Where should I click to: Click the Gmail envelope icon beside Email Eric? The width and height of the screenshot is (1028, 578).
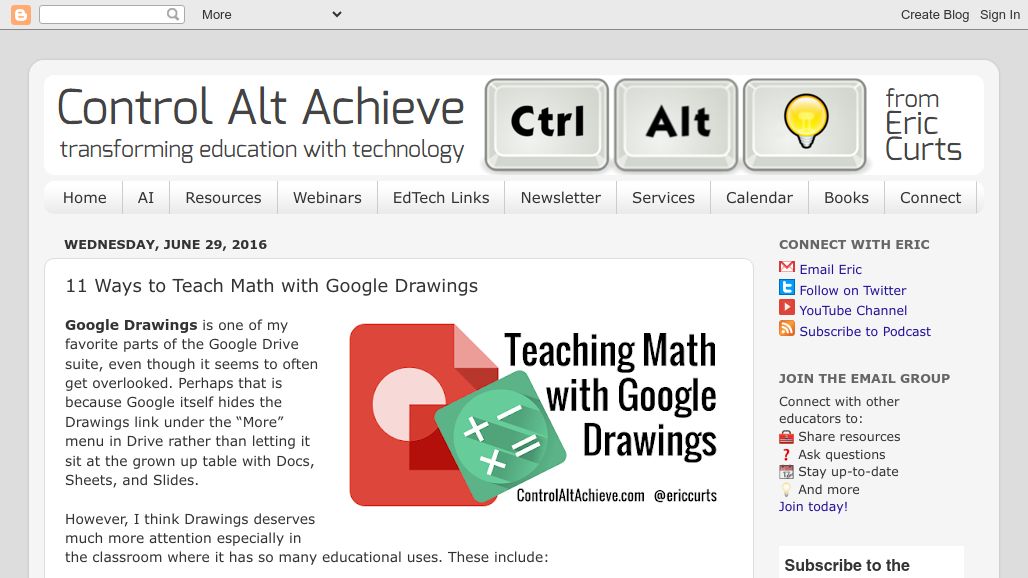click(787, 267)
